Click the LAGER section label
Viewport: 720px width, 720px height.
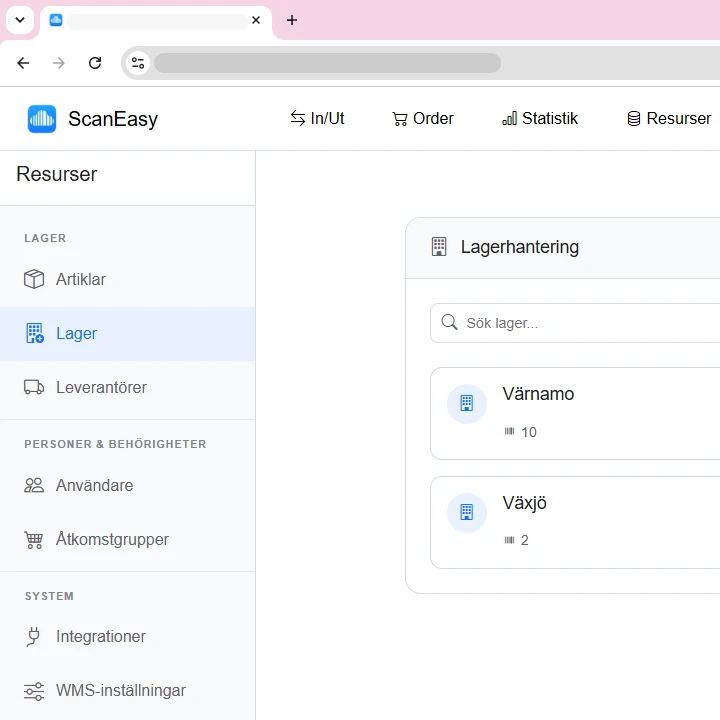(x=45, y=238)
